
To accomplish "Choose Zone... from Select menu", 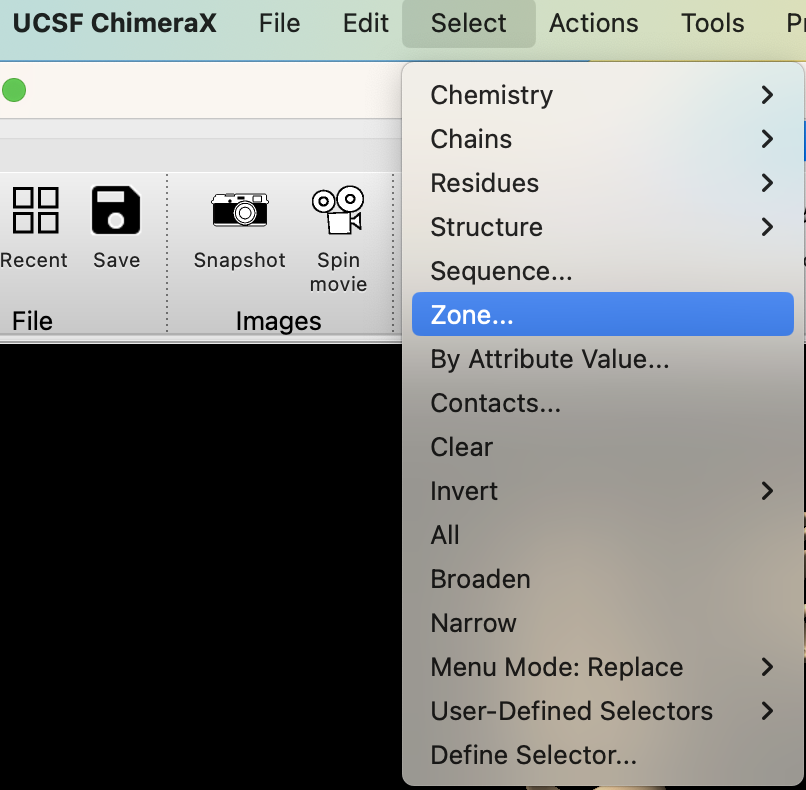I will click(x=602, y=315).
